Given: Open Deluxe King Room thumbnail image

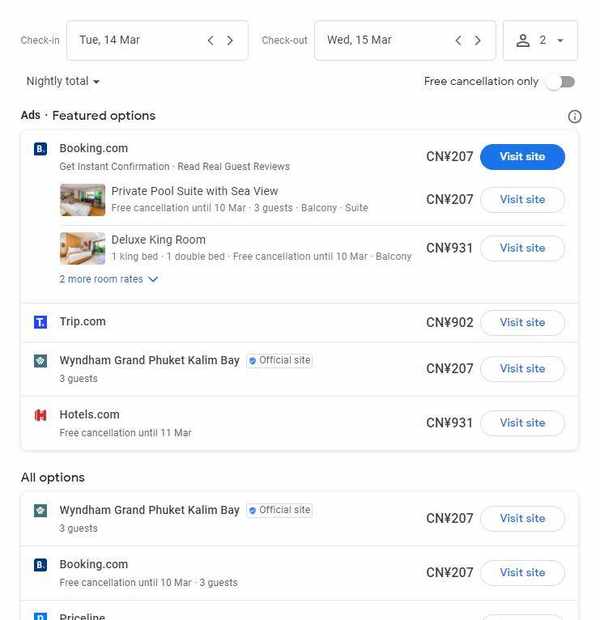Looking at the screenshot, I should point(82,248).
